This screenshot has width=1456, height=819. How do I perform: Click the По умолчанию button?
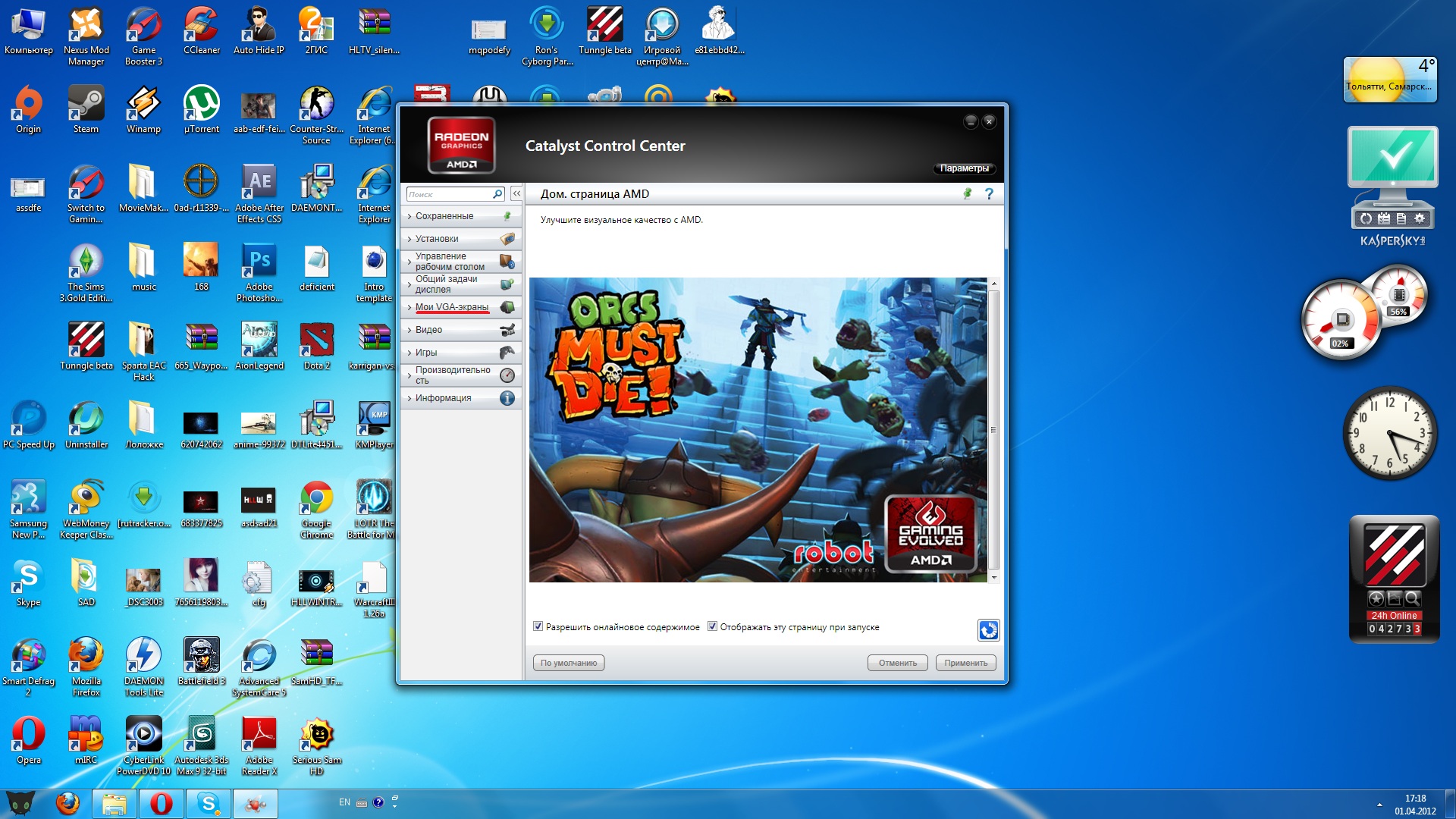coord(568,663)
